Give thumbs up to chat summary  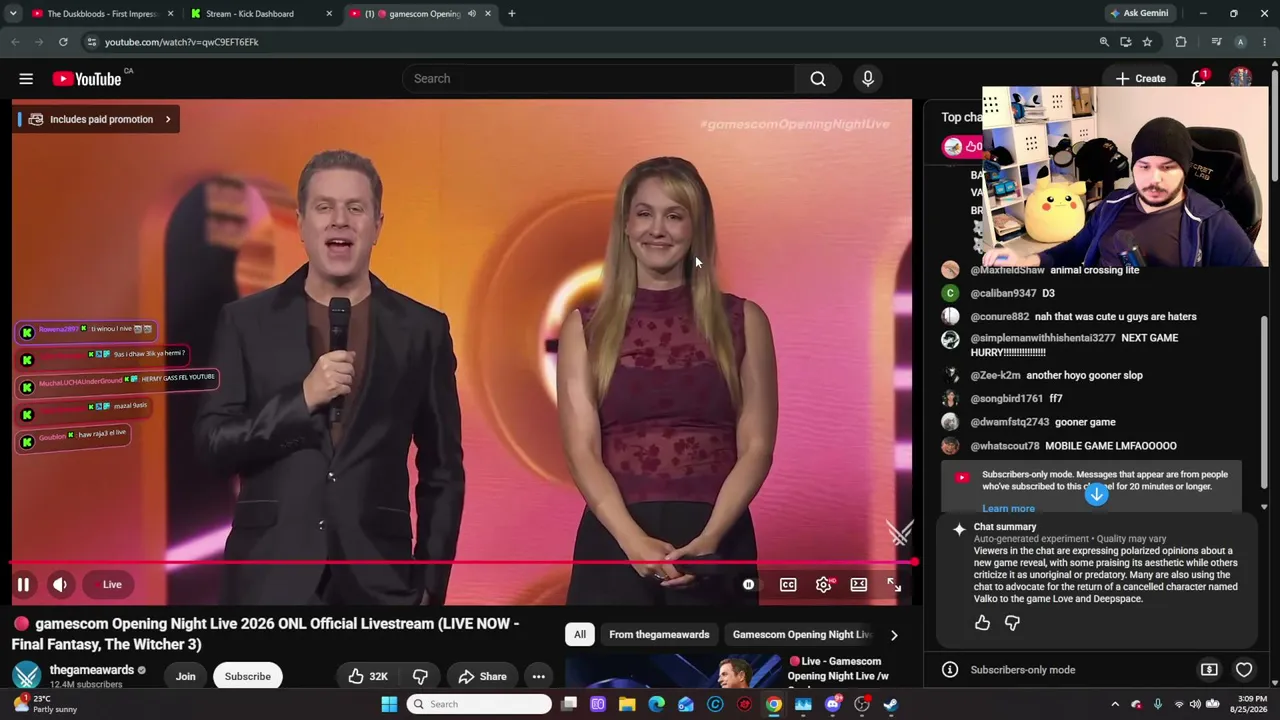(983, 623)
